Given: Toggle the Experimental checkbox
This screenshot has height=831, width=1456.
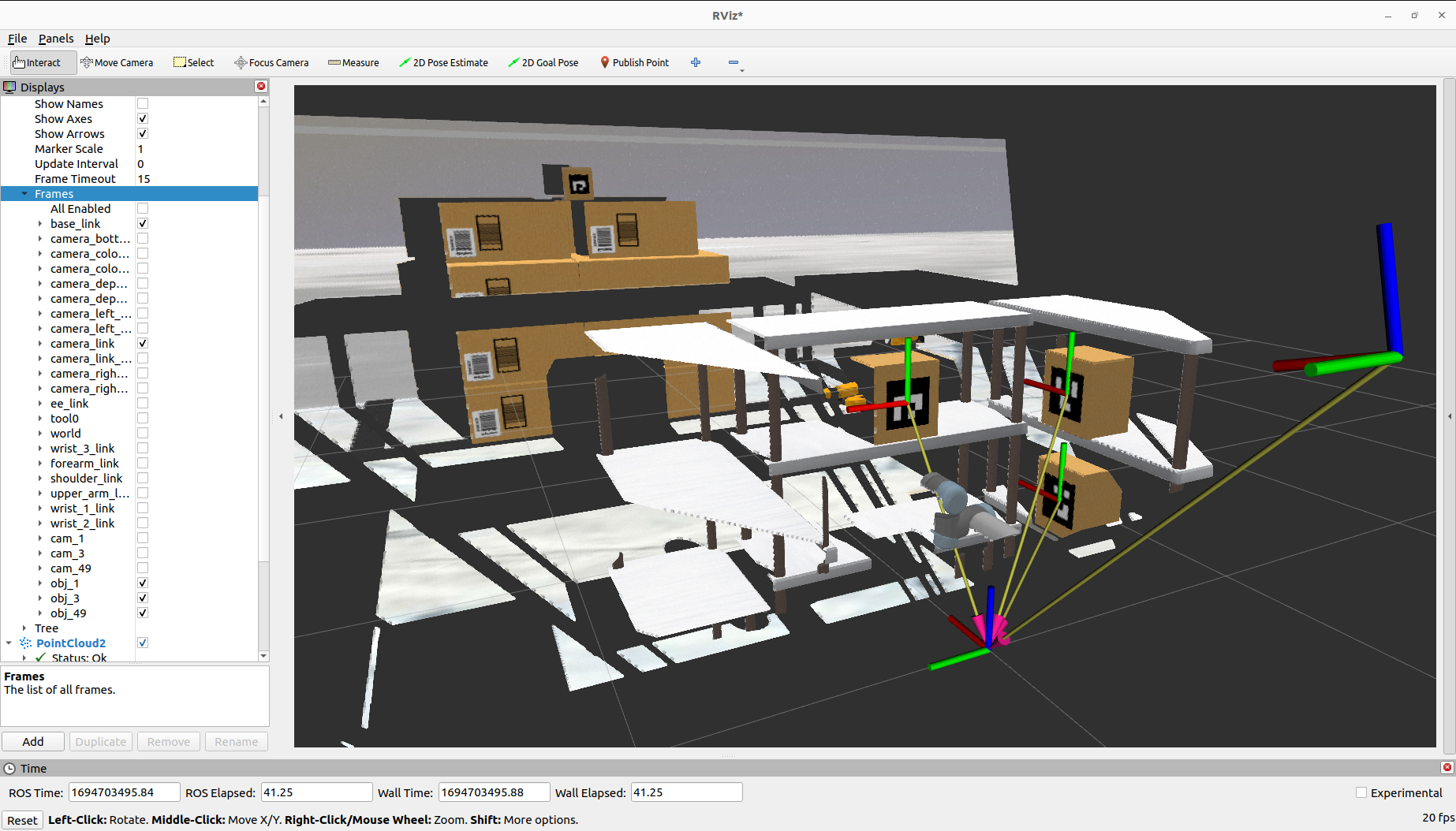Looking at the screenshot, I should pos(1361,792).
